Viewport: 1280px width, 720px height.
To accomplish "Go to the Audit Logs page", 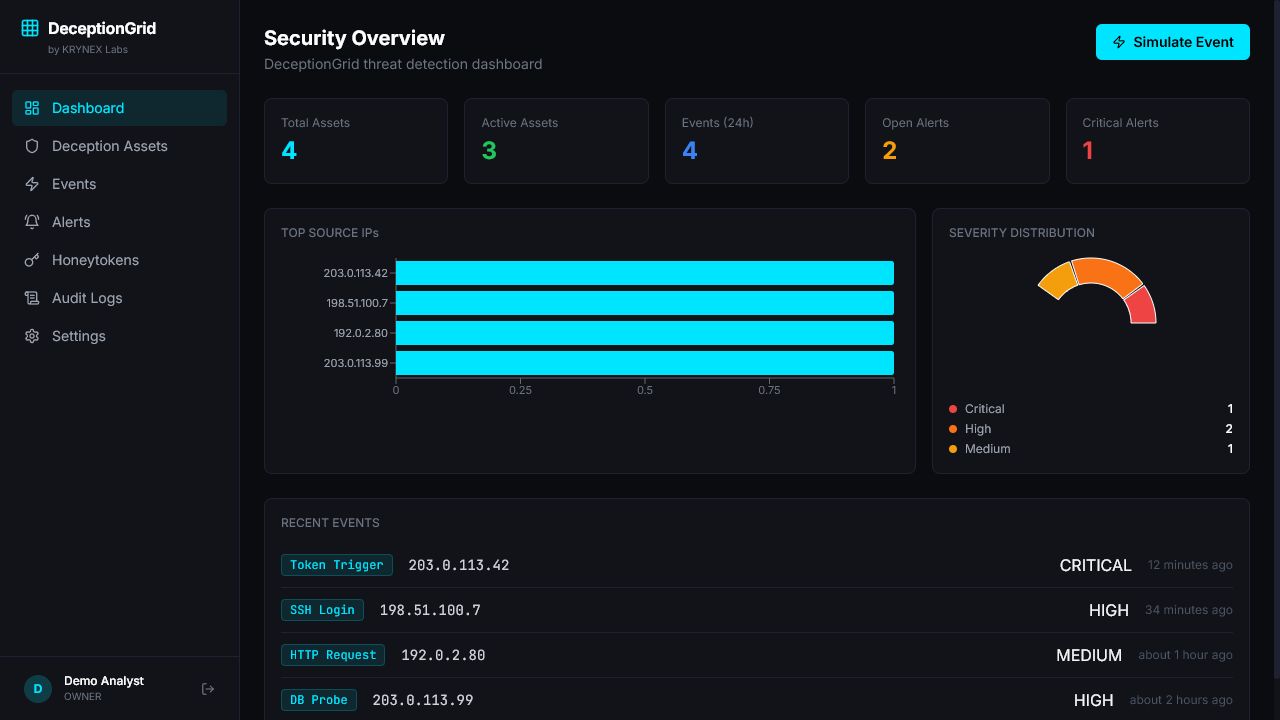I will (119, 298).
